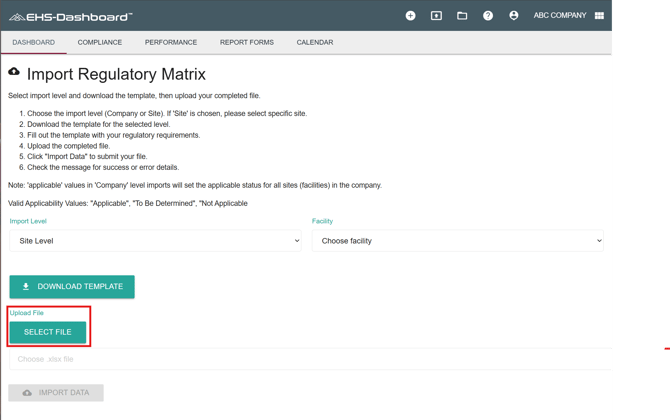This screenshot has width=670, height=420.
Task: Click the Download Template button
Action: (72, 287)
